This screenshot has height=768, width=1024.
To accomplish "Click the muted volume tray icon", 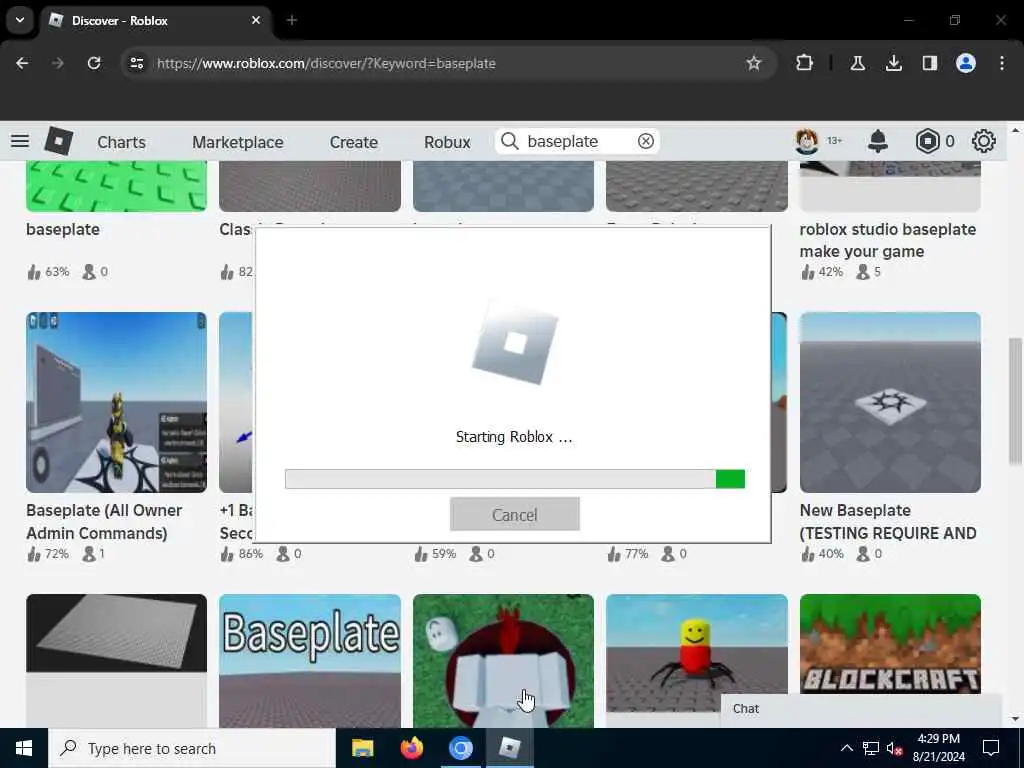I will click(895, 748).
